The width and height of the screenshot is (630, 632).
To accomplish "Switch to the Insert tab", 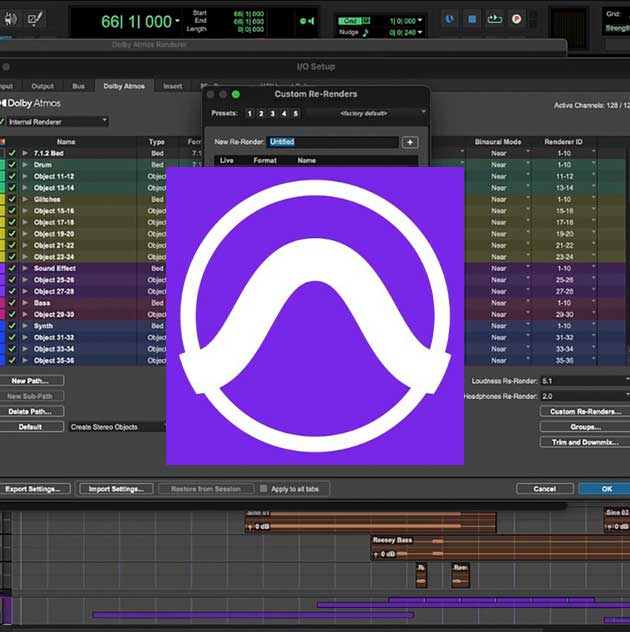I will (173, 86).
